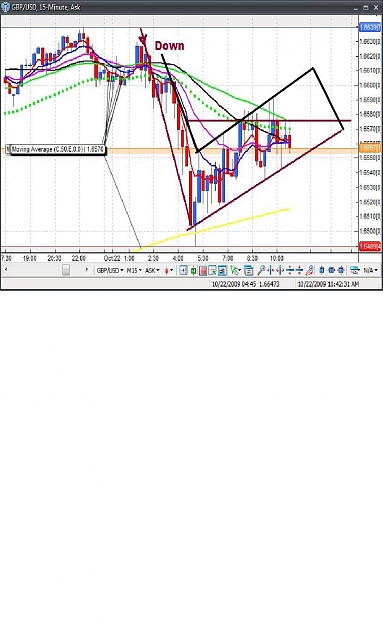Click the calendar-style icon beside cursor tool
Image resolution: width=383 pixels, height=625 pixels.
(x=249, y=270)
